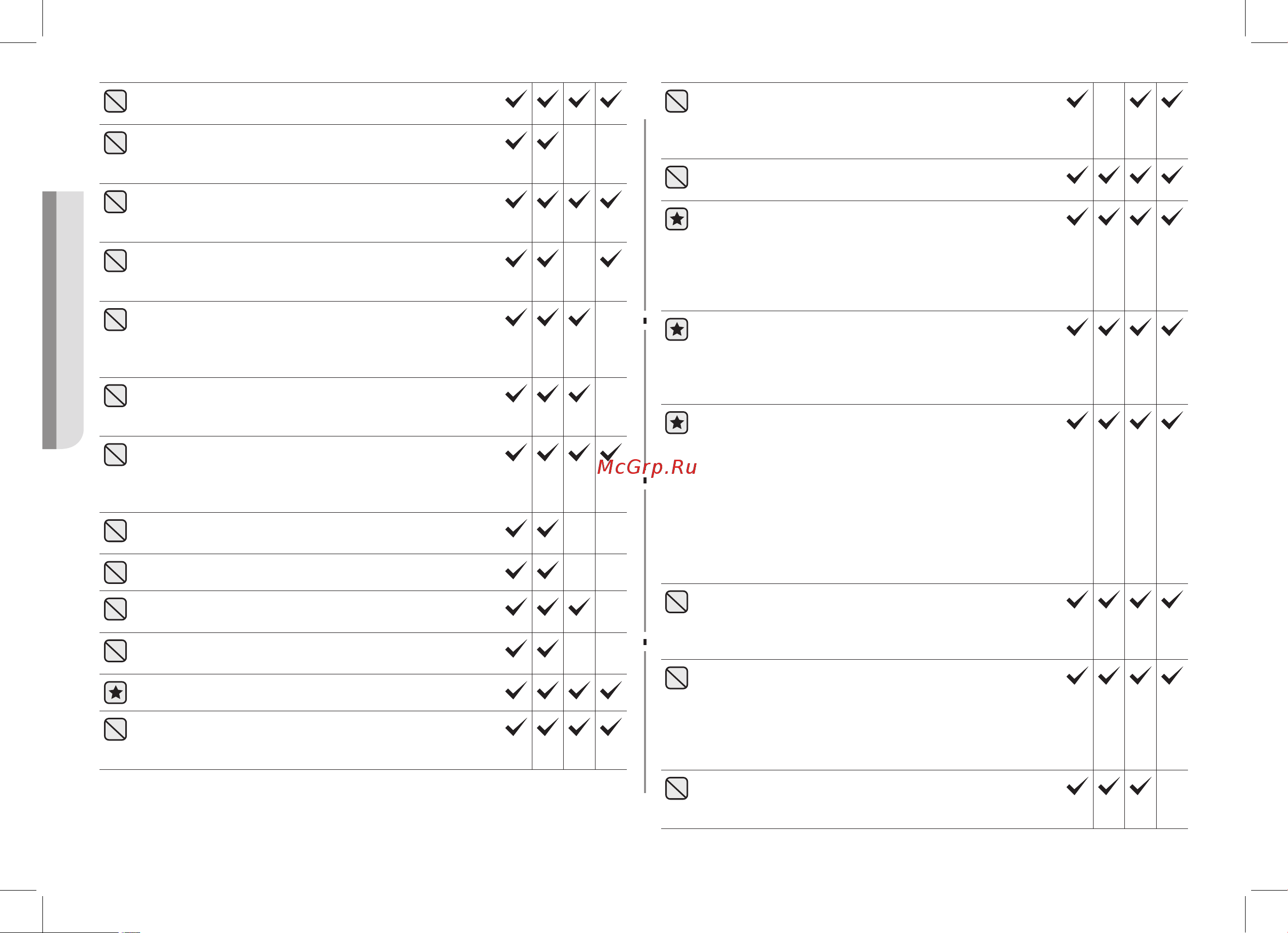The width and height of the screenshot is (1288, 933).
Task: Select the crossed-square icon in the right table's second row
Action: point(676,177)
